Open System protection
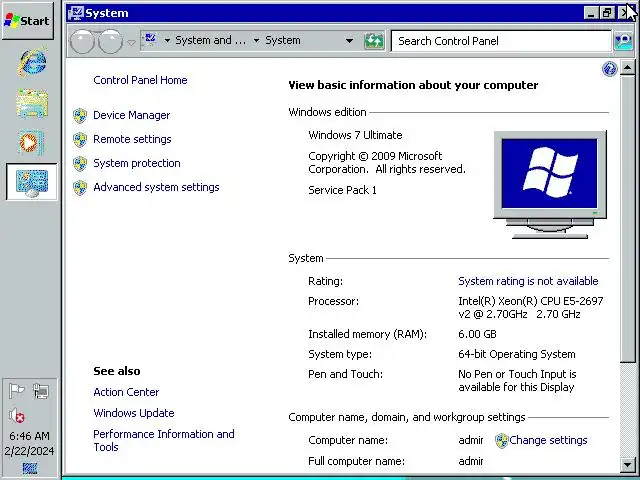The image size is (640, 480). [x=137, y=163]
